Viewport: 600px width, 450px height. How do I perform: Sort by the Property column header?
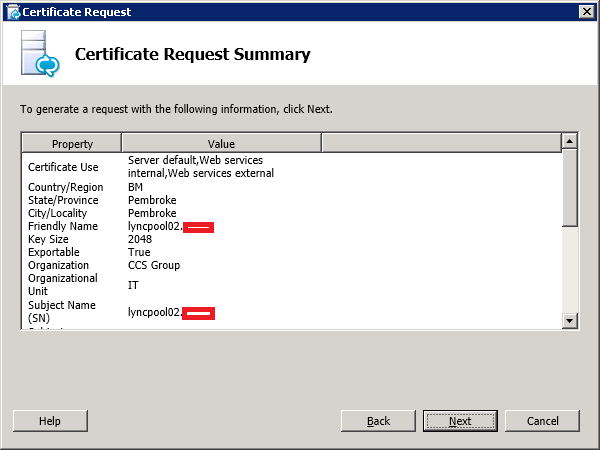72,144
